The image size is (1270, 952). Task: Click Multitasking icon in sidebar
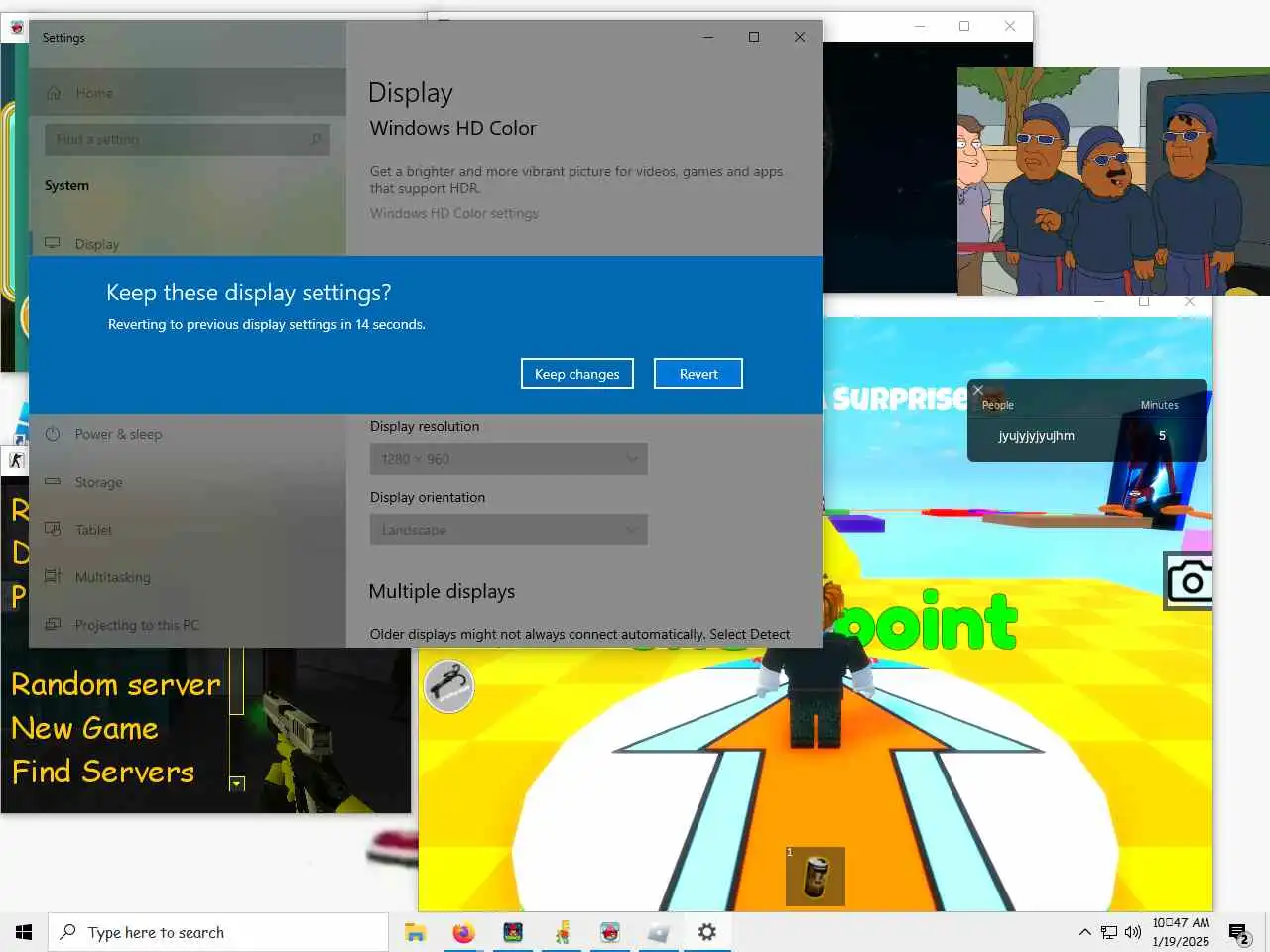(53, 576)
